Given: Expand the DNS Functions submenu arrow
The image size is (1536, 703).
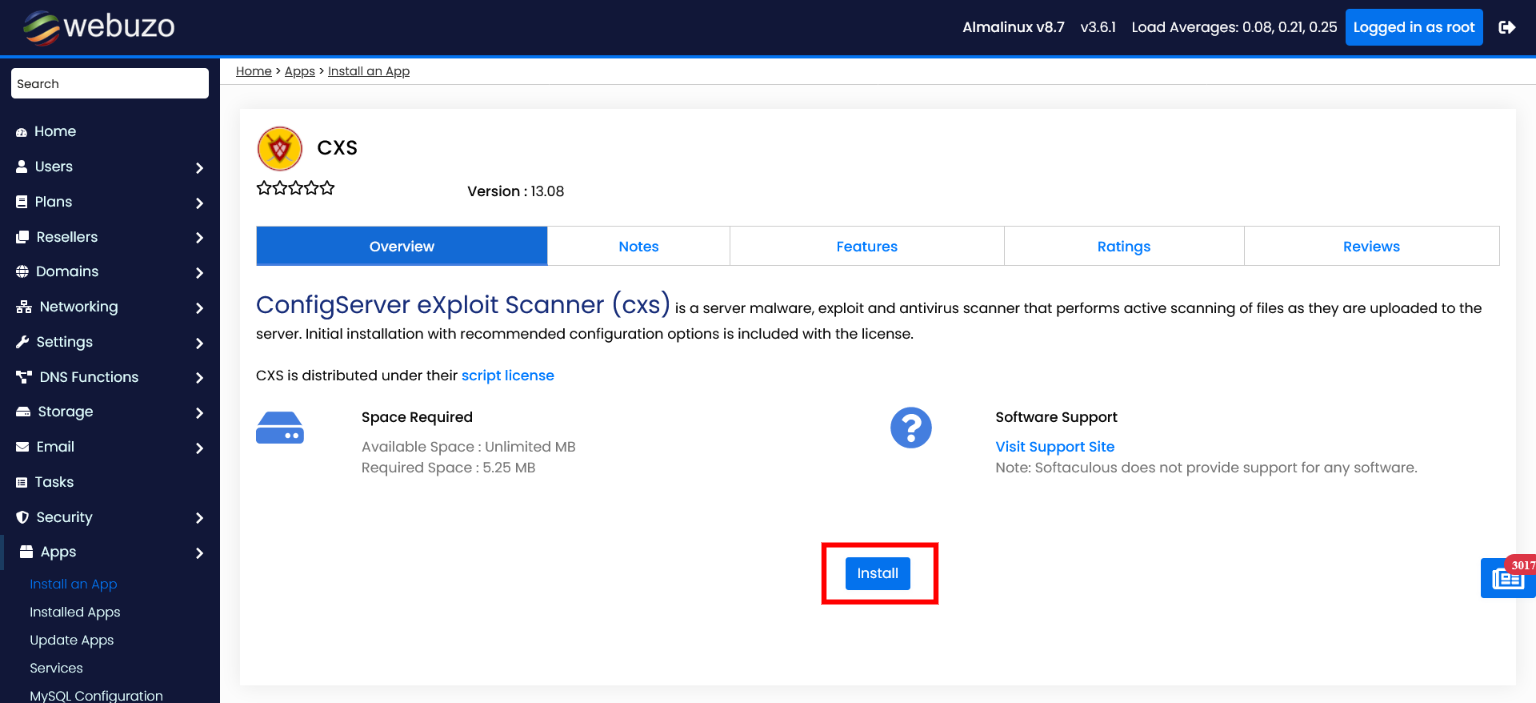Looking at the screenshot, I should 199,378.
